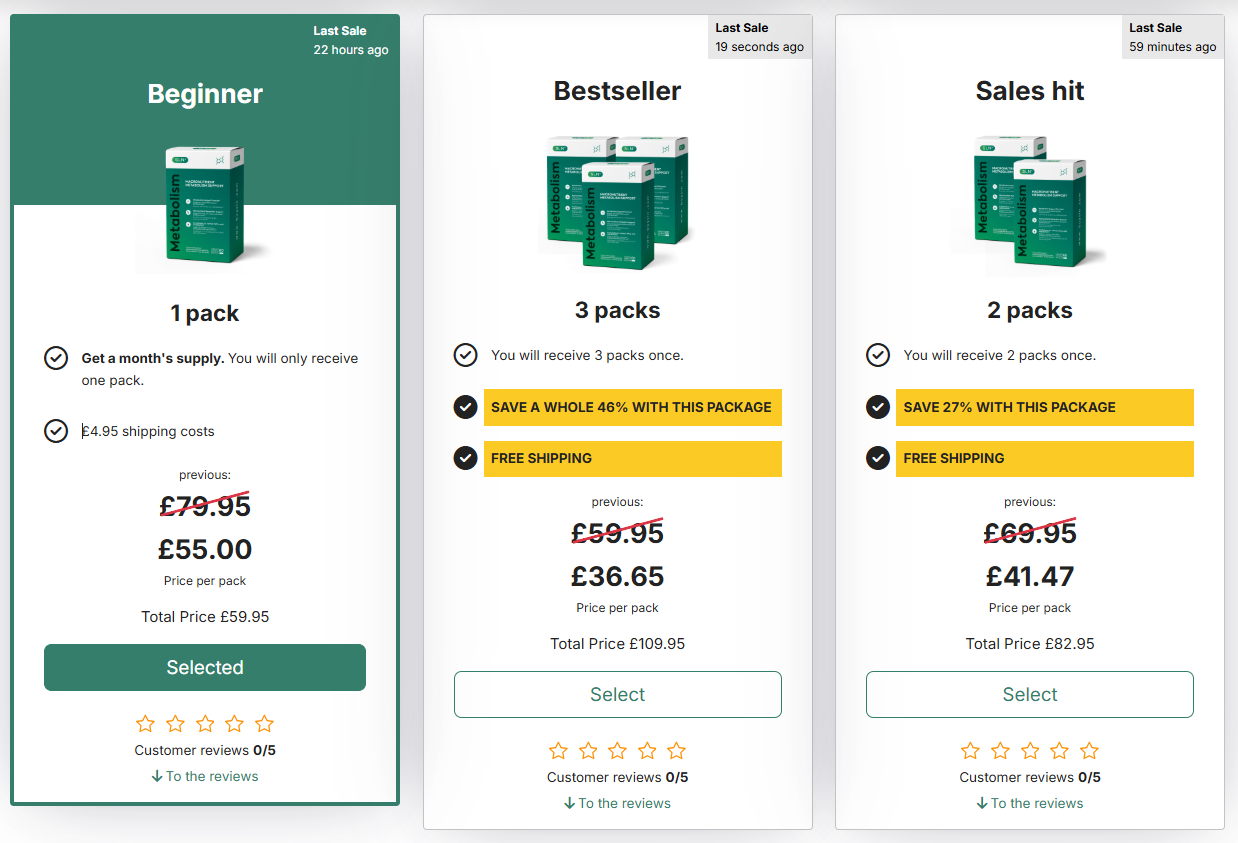
Task: Select the Sales hit 2 packs plan
Action: click(1030, 694)
